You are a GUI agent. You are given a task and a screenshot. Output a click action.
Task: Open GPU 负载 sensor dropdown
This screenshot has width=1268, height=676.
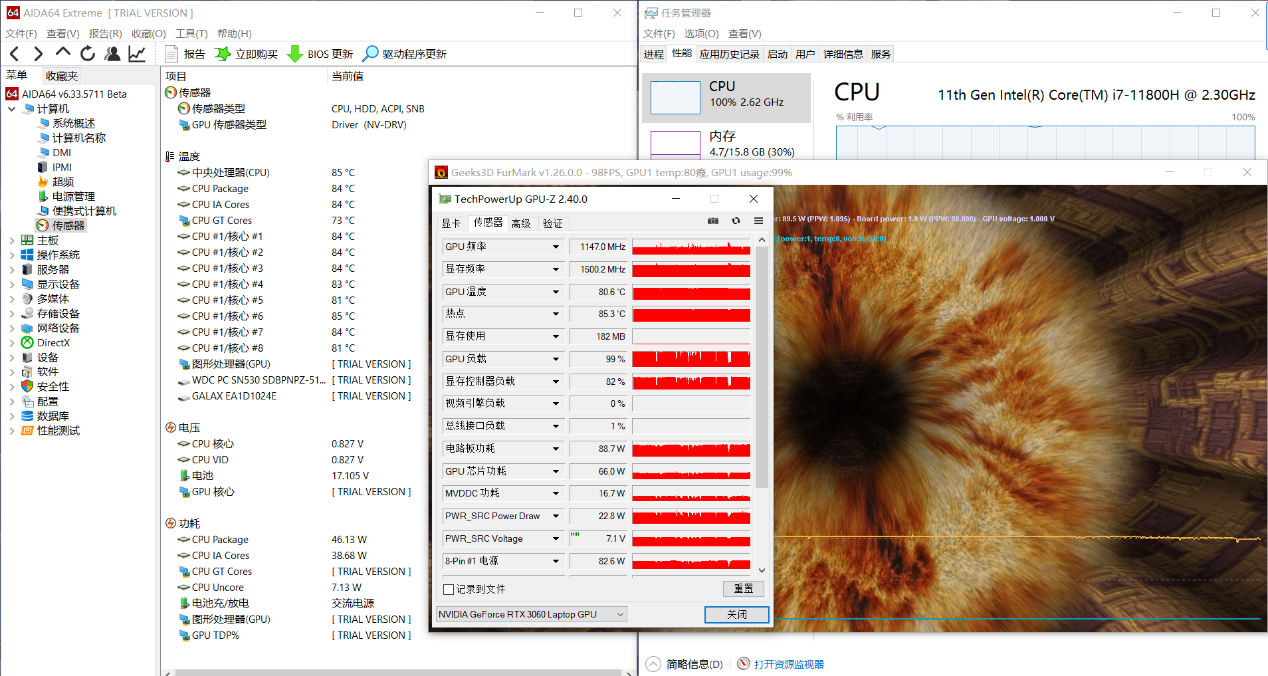556,359
